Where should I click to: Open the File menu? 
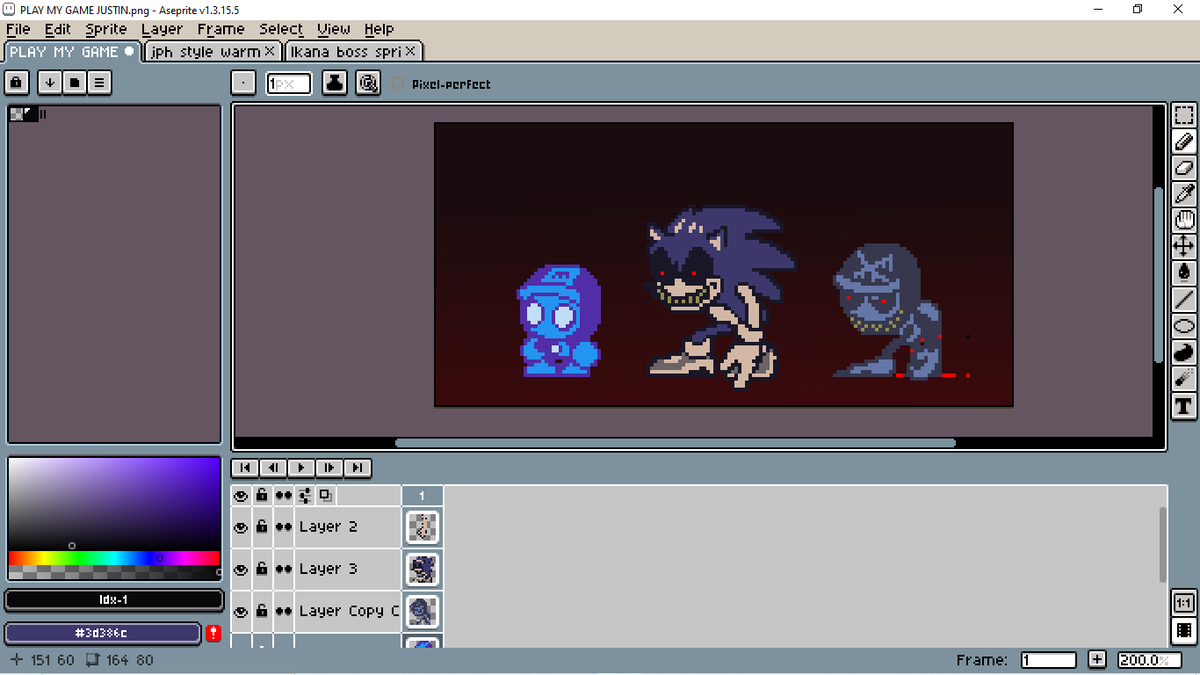click(18, 29)
